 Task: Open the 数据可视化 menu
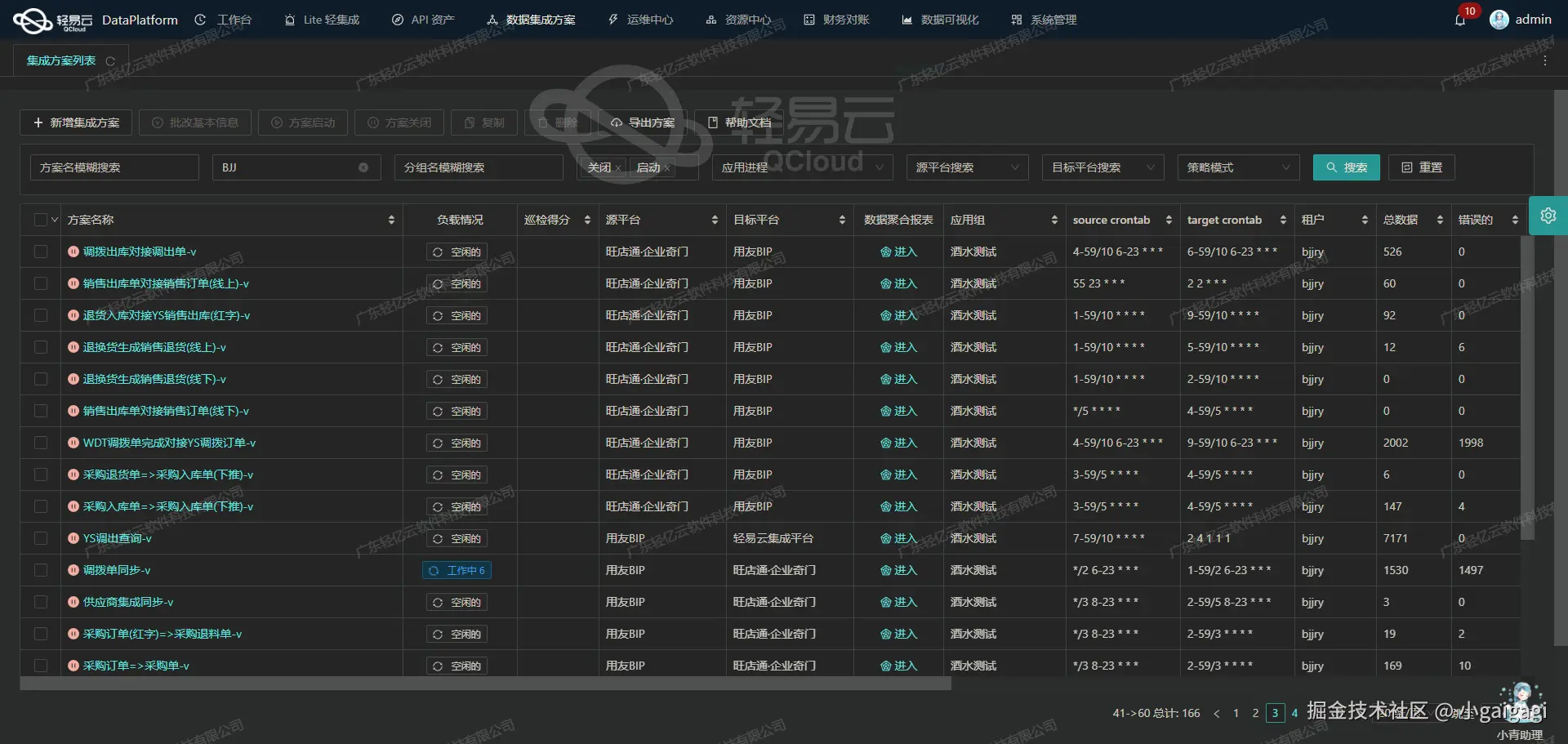click(941, 20)
